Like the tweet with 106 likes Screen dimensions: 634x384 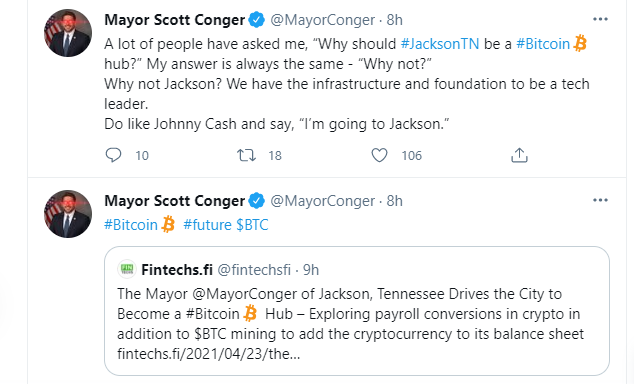tap(379, 155)
